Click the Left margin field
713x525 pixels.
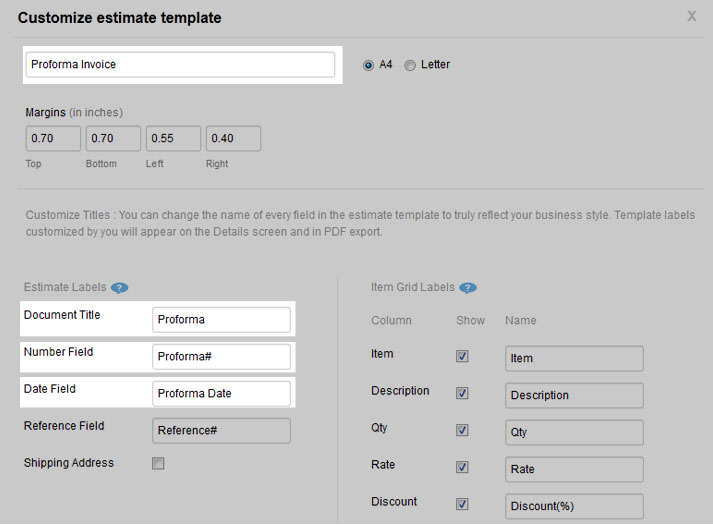[x=173, y=138]
